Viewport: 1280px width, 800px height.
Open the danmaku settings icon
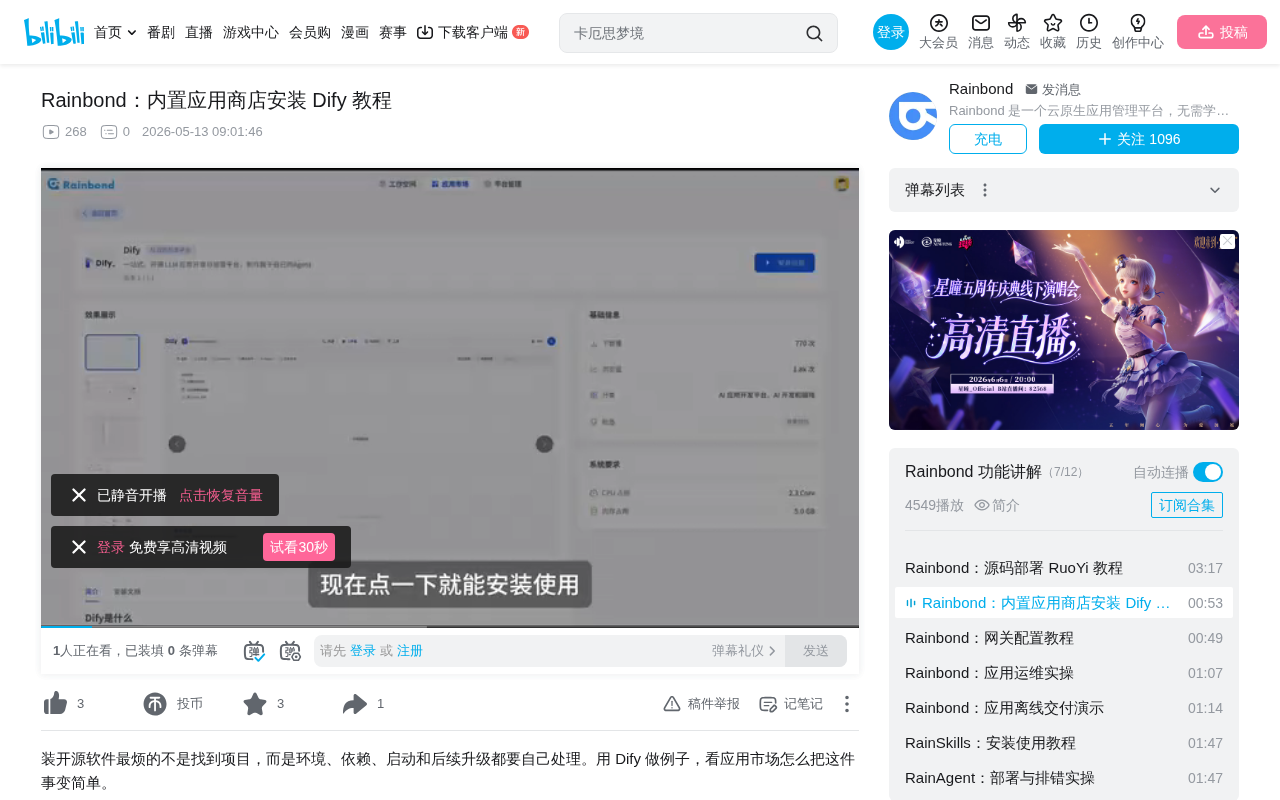point(290,651)
